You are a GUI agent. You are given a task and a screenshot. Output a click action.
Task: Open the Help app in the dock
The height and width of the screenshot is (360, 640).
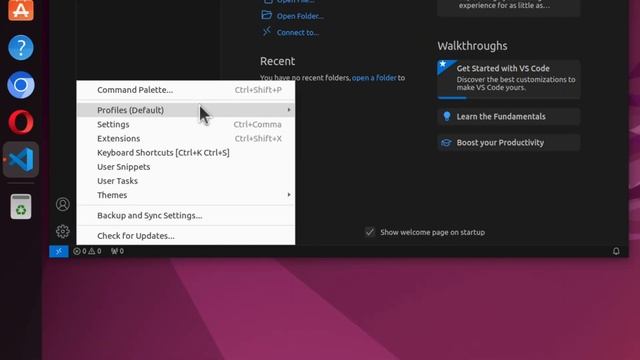21,47
